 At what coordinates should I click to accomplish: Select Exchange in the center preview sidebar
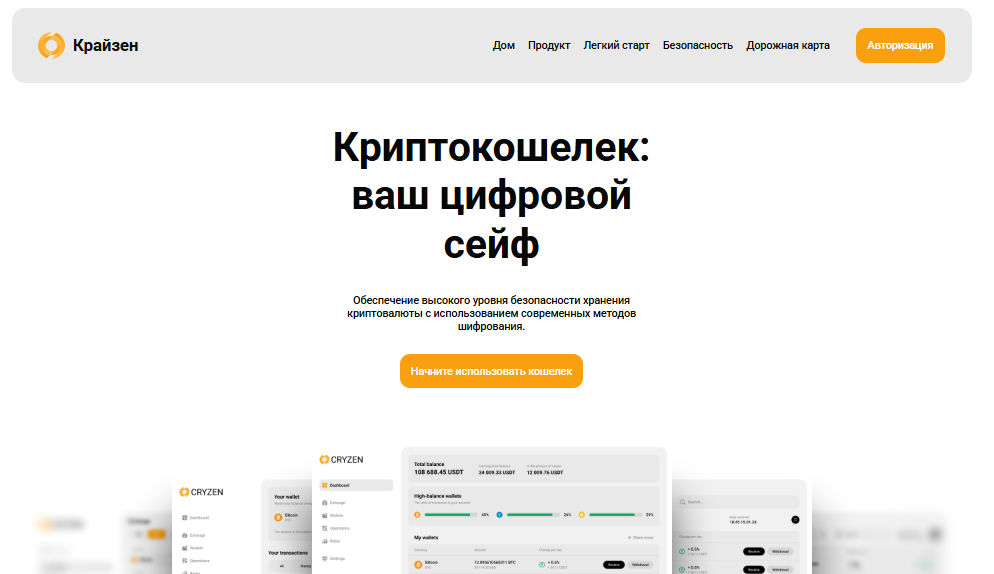click(x=333, y=503)
